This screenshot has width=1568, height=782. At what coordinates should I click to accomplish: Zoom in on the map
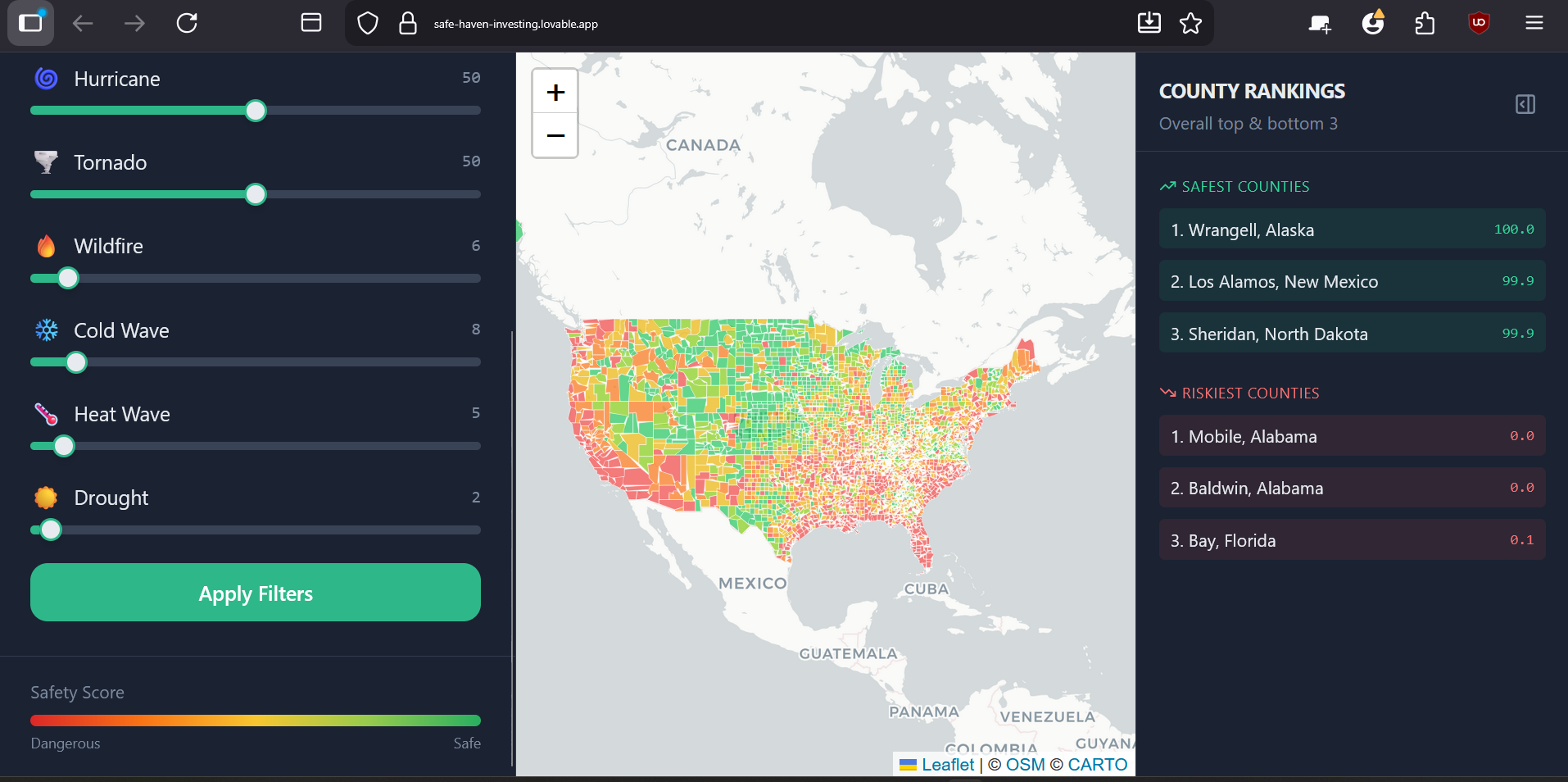click(x=555, y=92)
